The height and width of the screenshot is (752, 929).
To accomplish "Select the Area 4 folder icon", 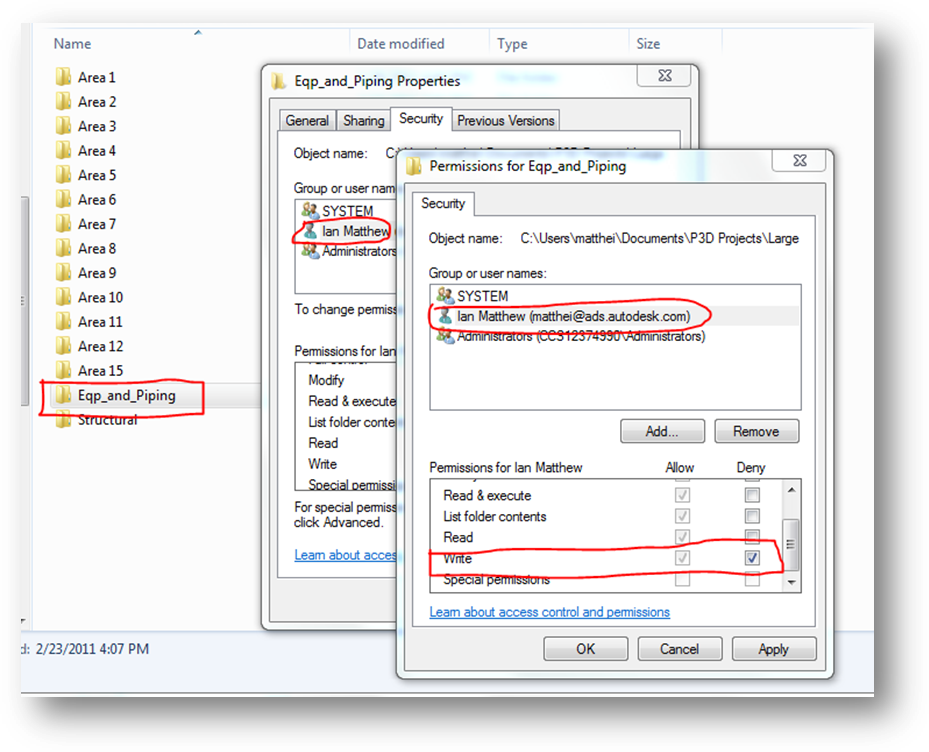I will 63,150.
